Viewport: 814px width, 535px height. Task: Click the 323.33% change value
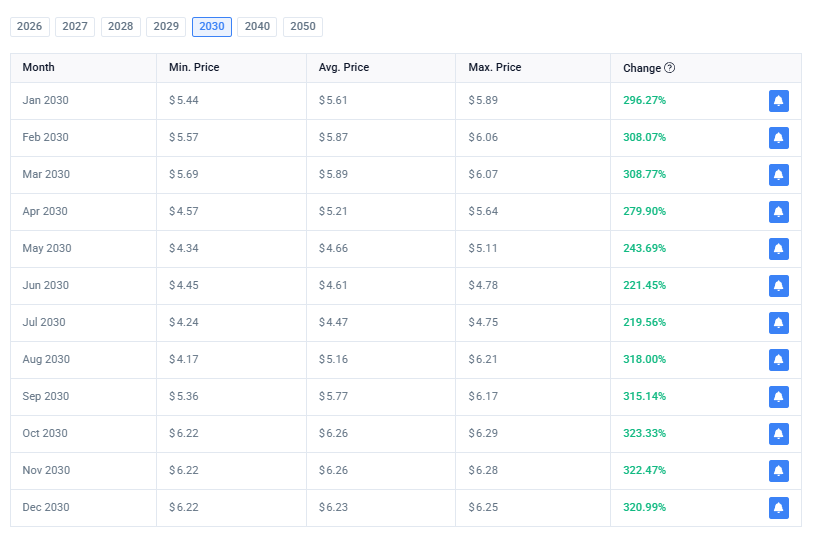pyautogui.click(x=644, y=433)
